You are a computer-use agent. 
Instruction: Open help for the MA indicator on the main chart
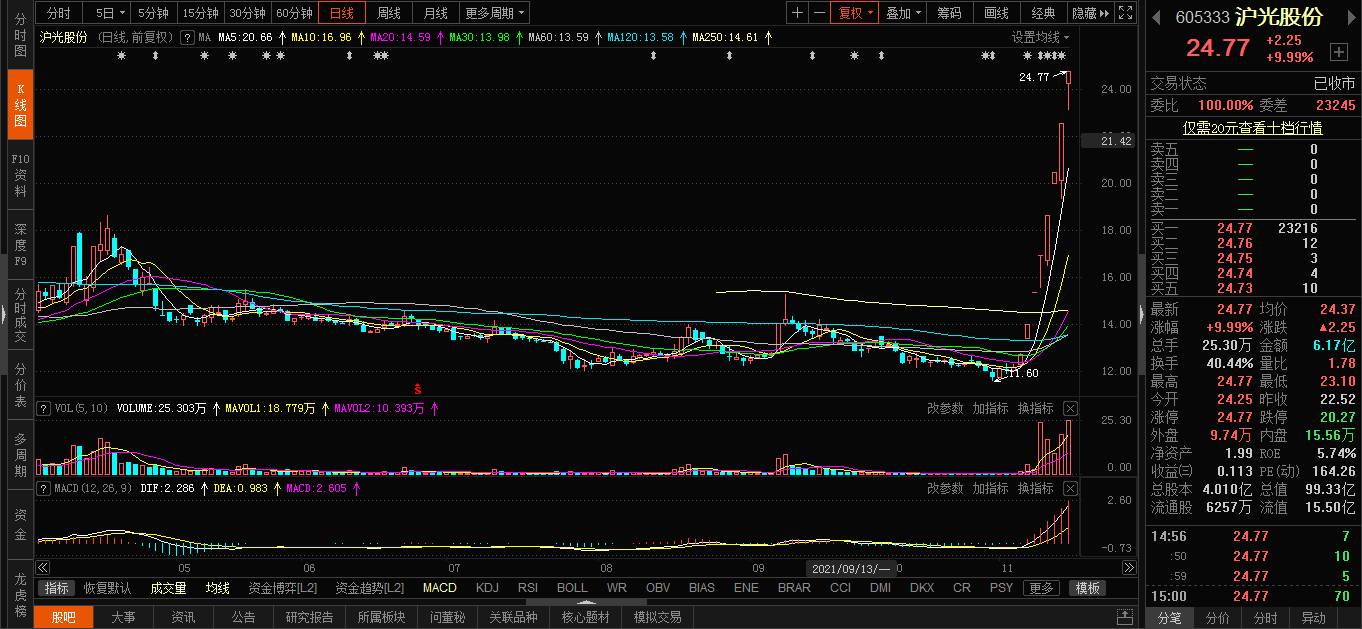(187, 37)
